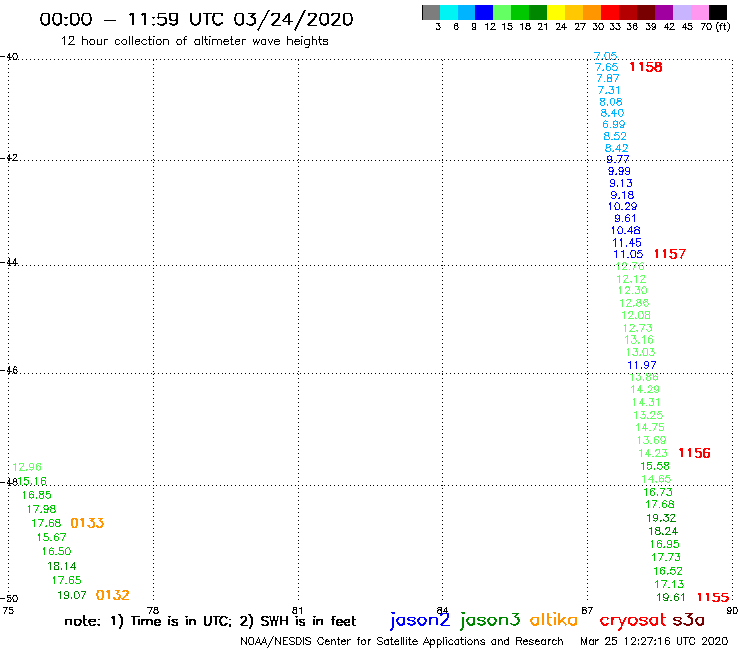Click the bright red 33 ft legend swatch
This screenshot has height=650, width=740.
pos(609,12)
